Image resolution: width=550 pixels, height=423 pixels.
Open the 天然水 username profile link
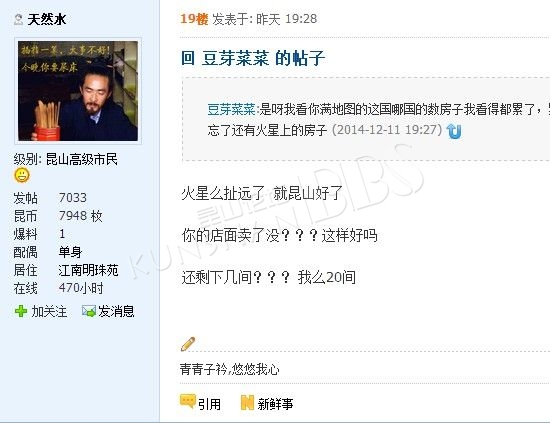tap(47, 19)
